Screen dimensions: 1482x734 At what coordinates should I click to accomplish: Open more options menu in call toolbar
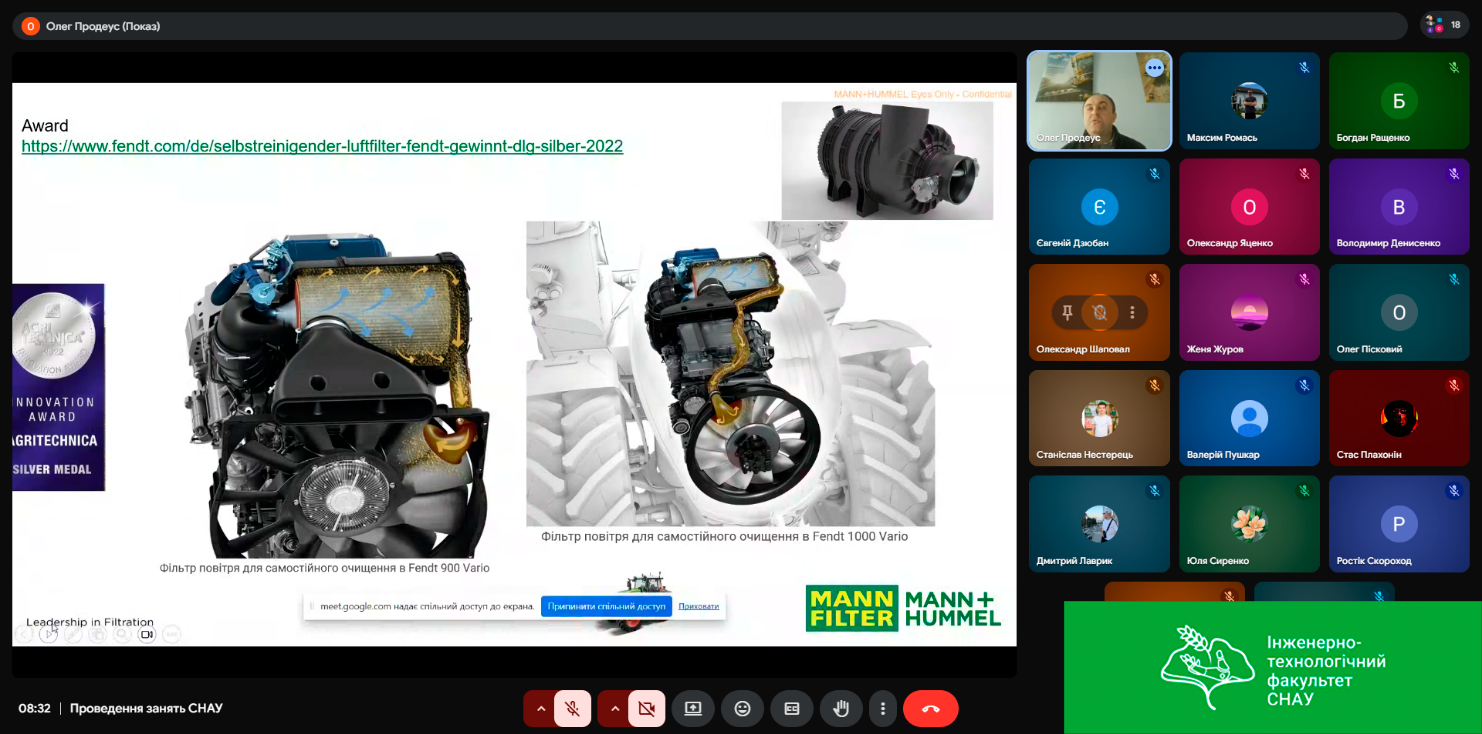[882, 708]
